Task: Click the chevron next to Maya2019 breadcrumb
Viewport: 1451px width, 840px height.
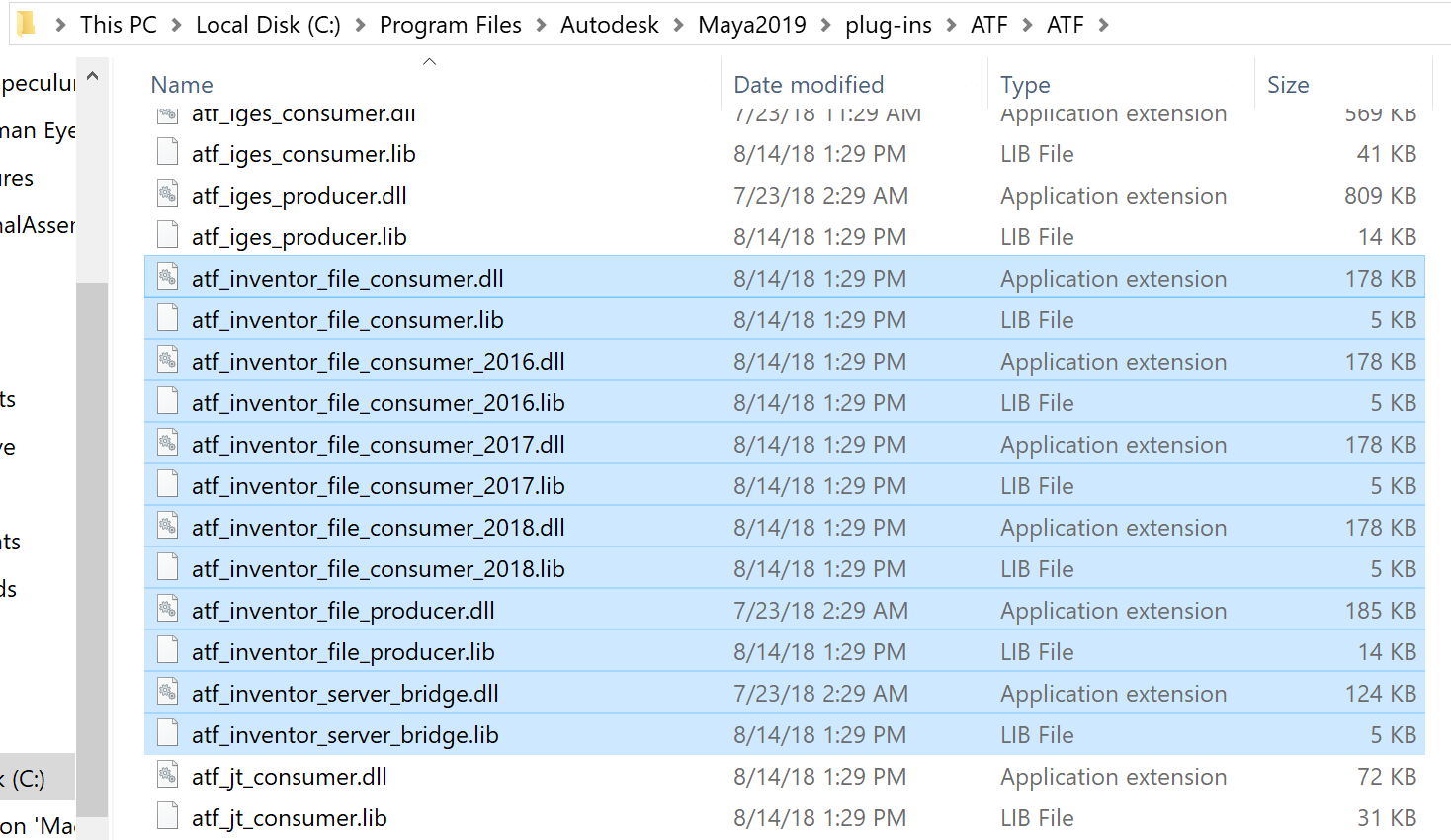Action: point(823,25)
